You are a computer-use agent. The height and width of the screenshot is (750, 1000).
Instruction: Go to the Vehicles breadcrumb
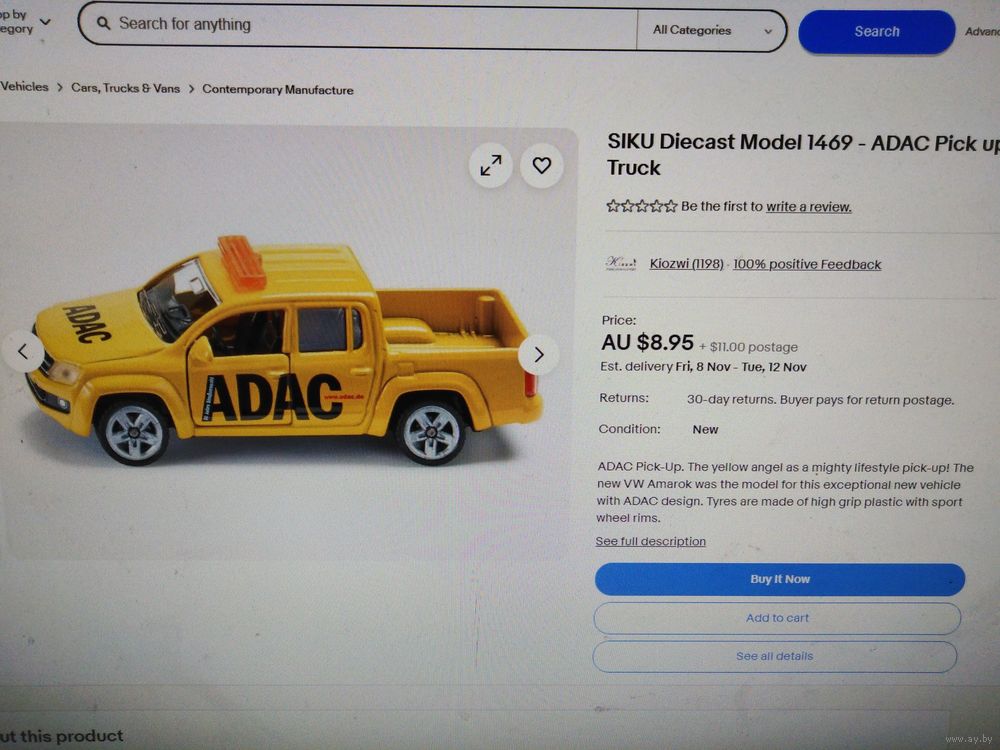24,87
